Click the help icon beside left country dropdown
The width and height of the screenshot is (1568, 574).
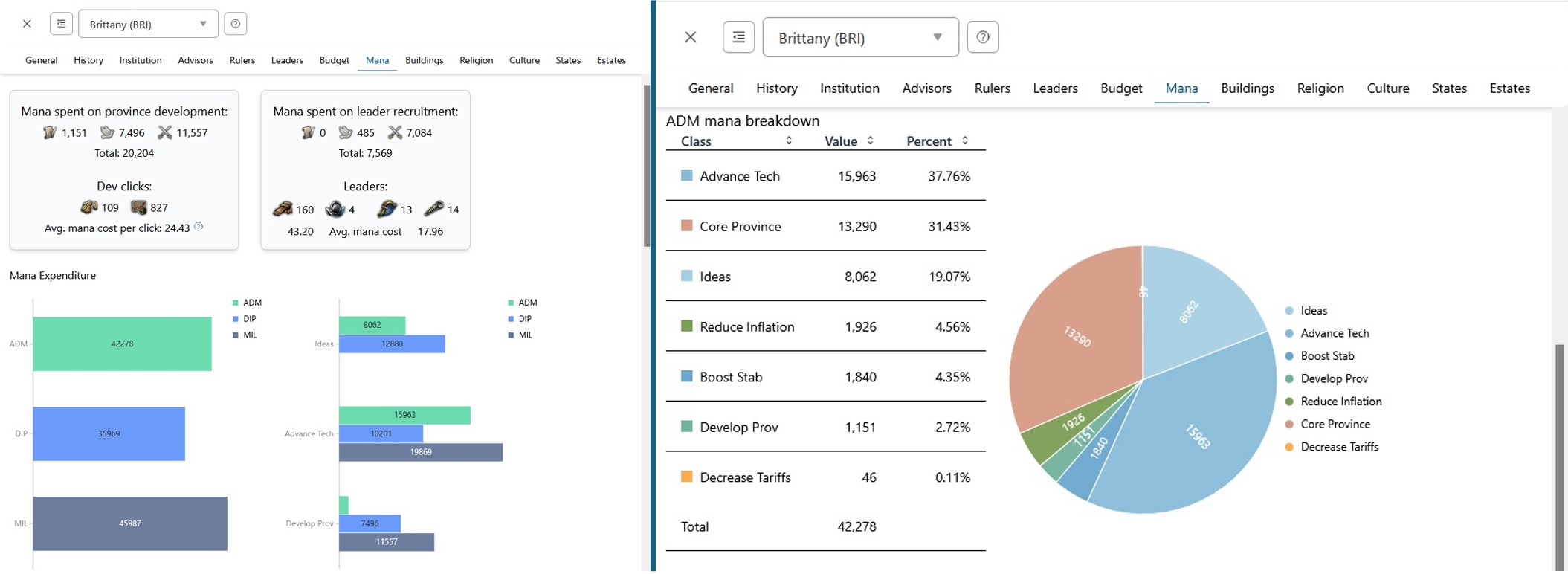(x=236, y=24)
